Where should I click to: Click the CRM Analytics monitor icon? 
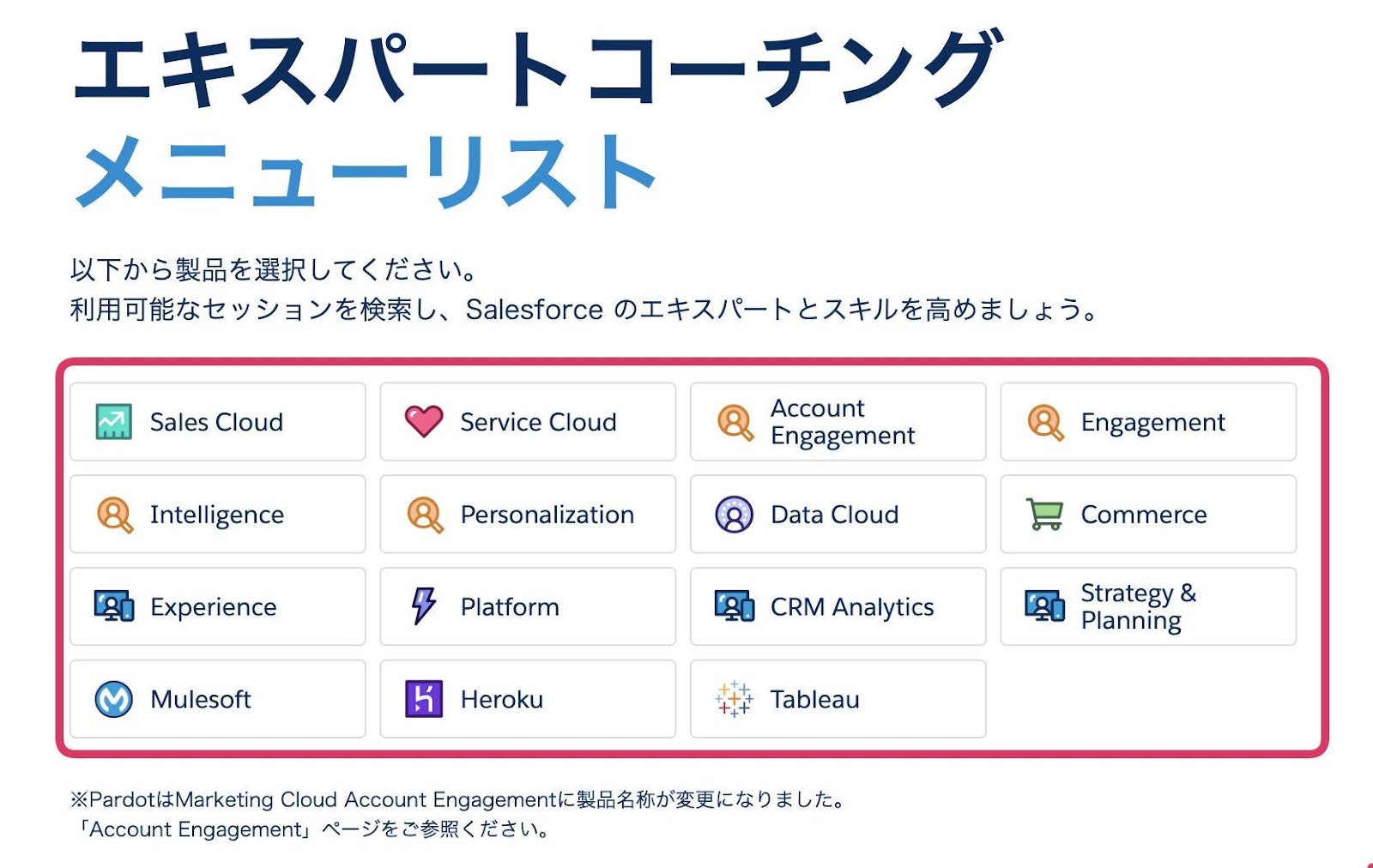(735, 606)
